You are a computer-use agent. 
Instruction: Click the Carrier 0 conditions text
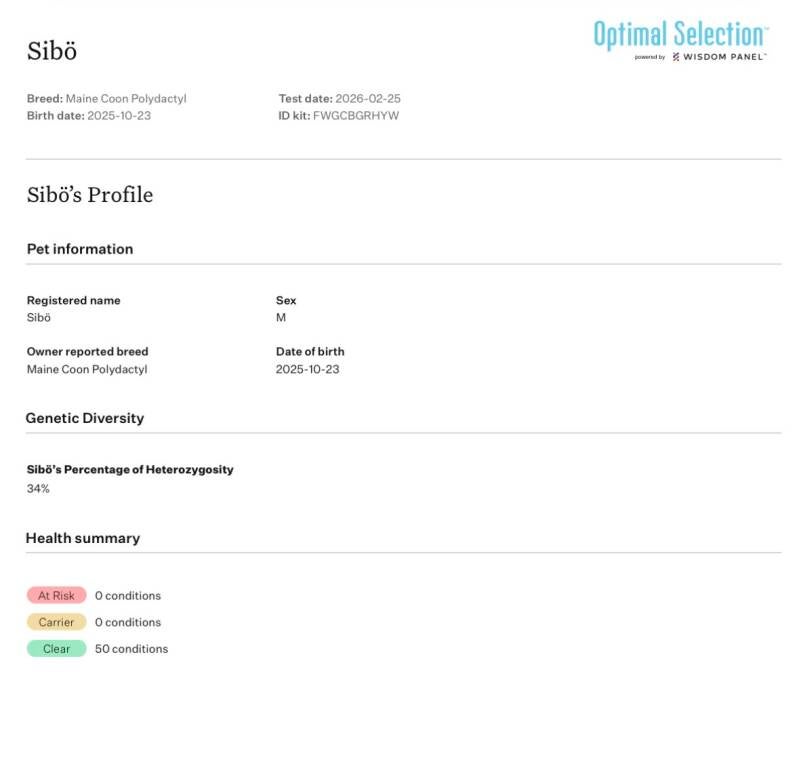click(x=128, y=622)
